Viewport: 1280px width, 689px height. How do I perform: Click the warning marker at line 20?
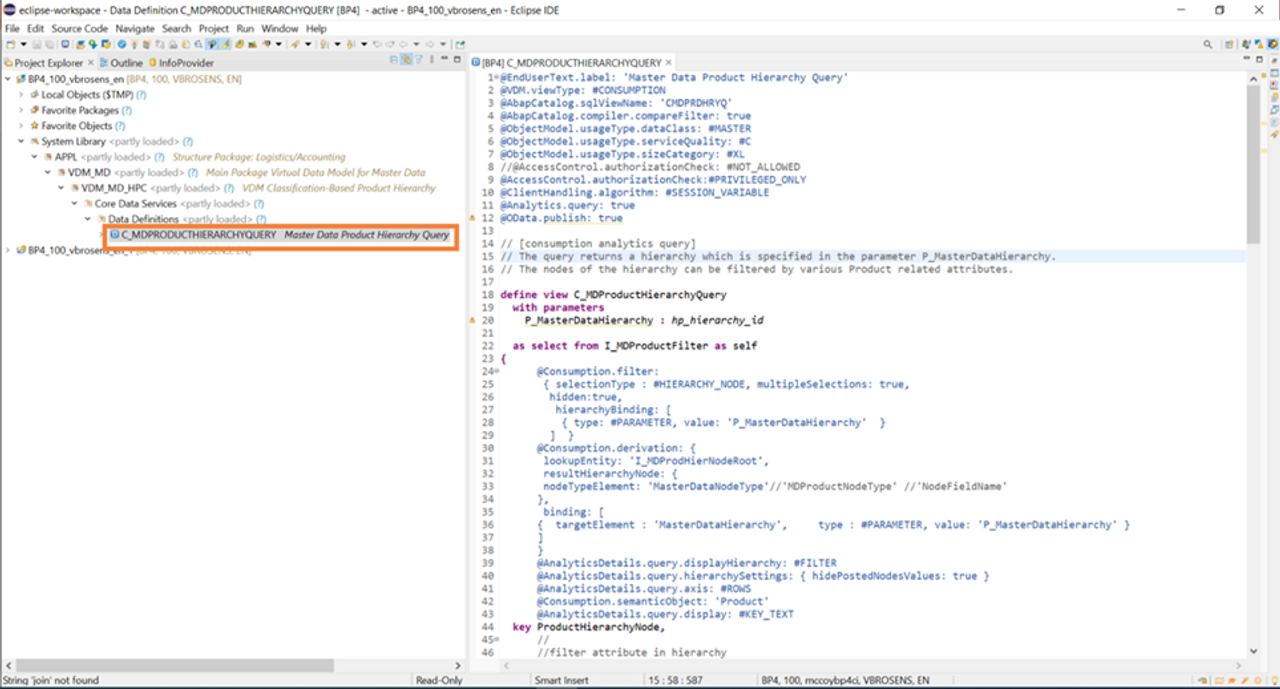[x=473, y=321]
